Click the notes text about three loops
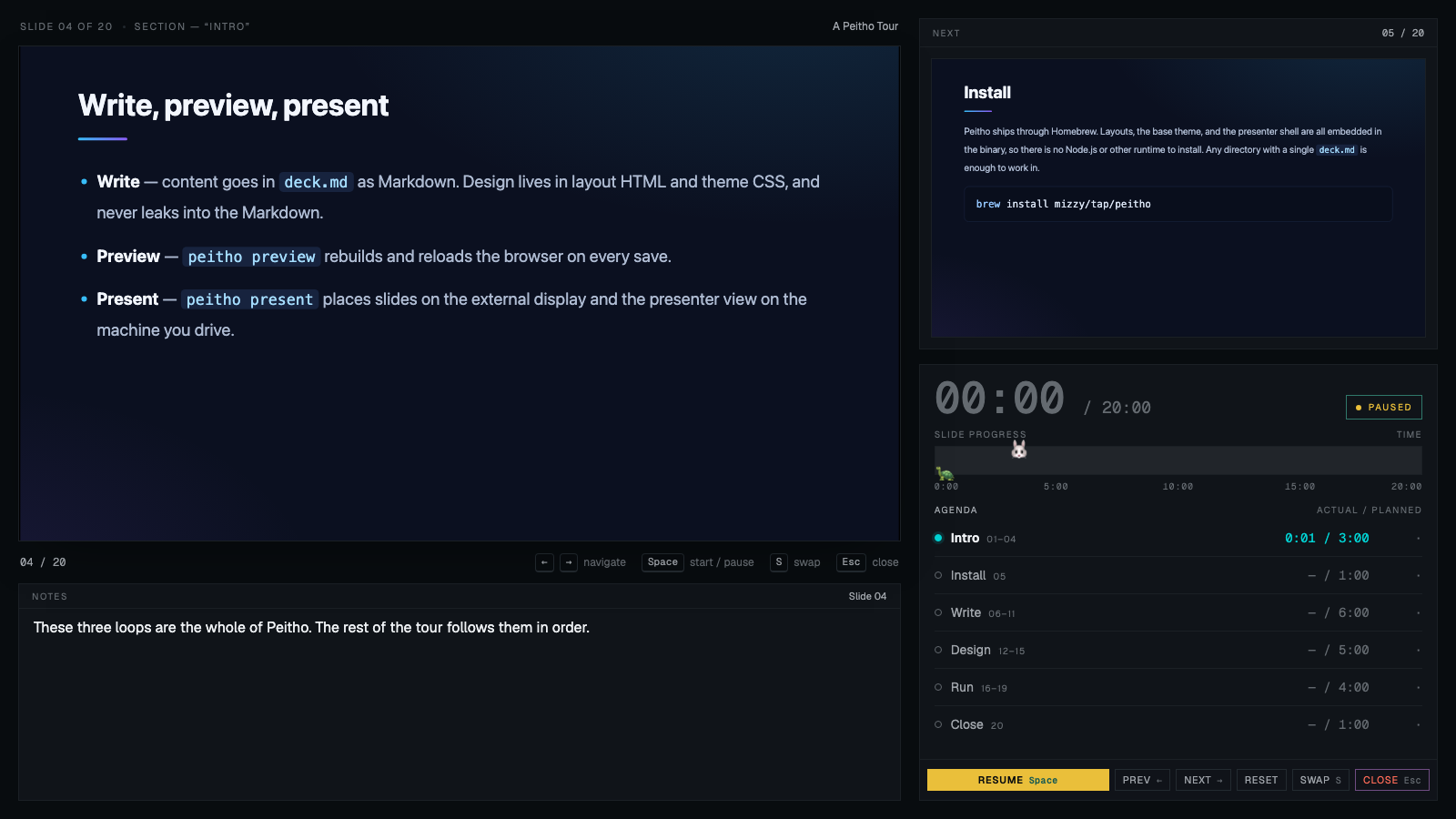The image size is (1456, 819). coord(311,628)
